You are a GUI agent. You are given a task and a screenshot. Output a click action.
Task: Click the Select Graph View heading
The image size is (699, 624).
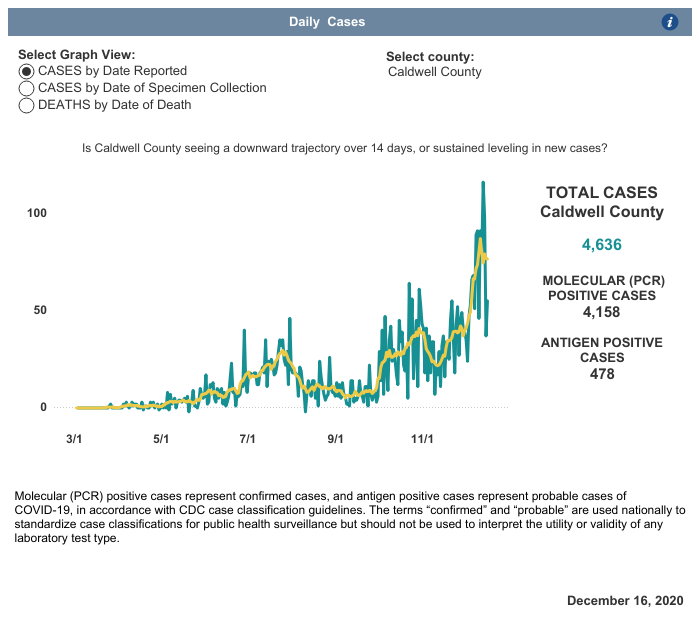coord(76,55)
